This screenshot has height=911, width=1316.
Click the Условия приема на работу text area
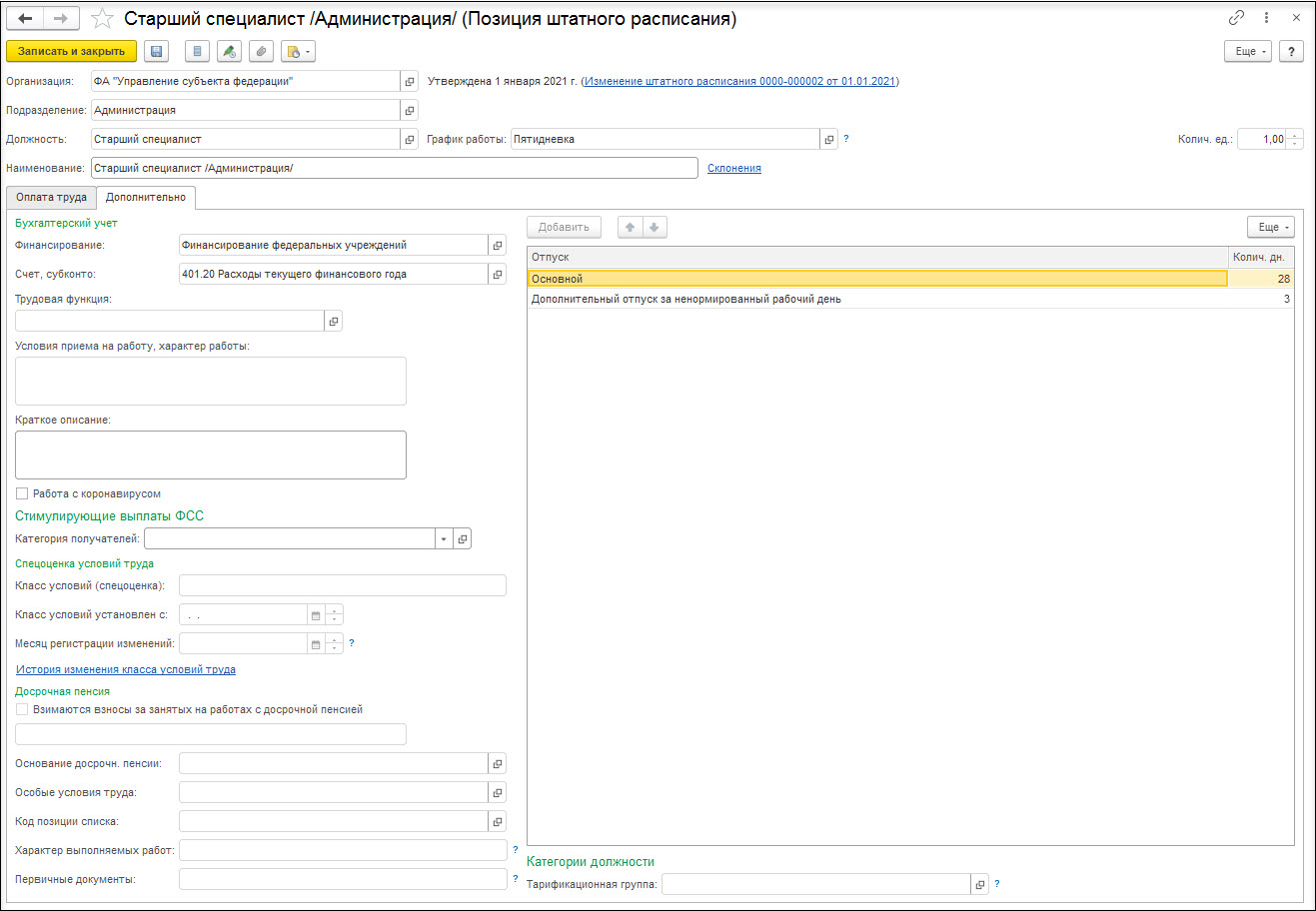point(211,381)
